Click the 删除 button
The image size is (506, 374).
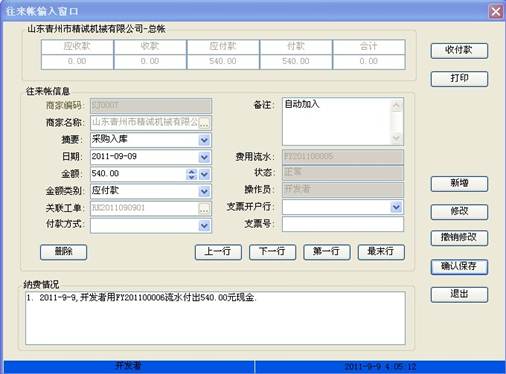63,252
